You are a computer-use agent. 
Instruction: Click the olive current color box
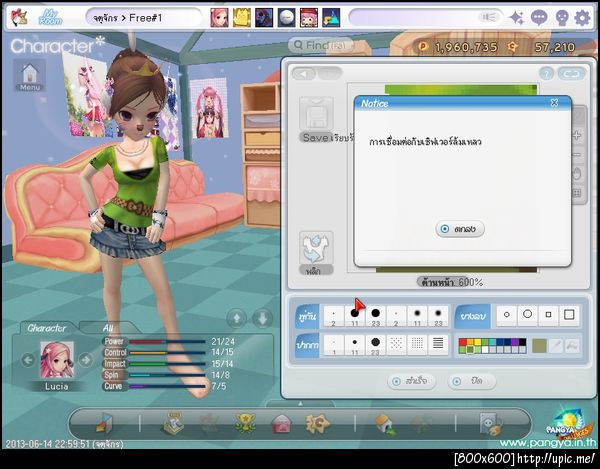pos(540,346)
